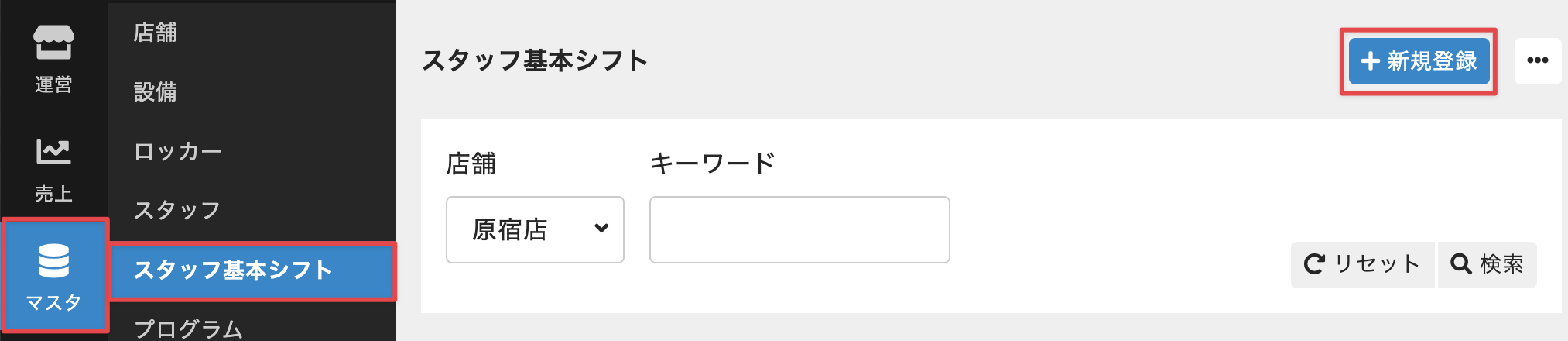Open the 売上 chart icon
This screenshot has height=341, width=1568.
pos(53,151)
